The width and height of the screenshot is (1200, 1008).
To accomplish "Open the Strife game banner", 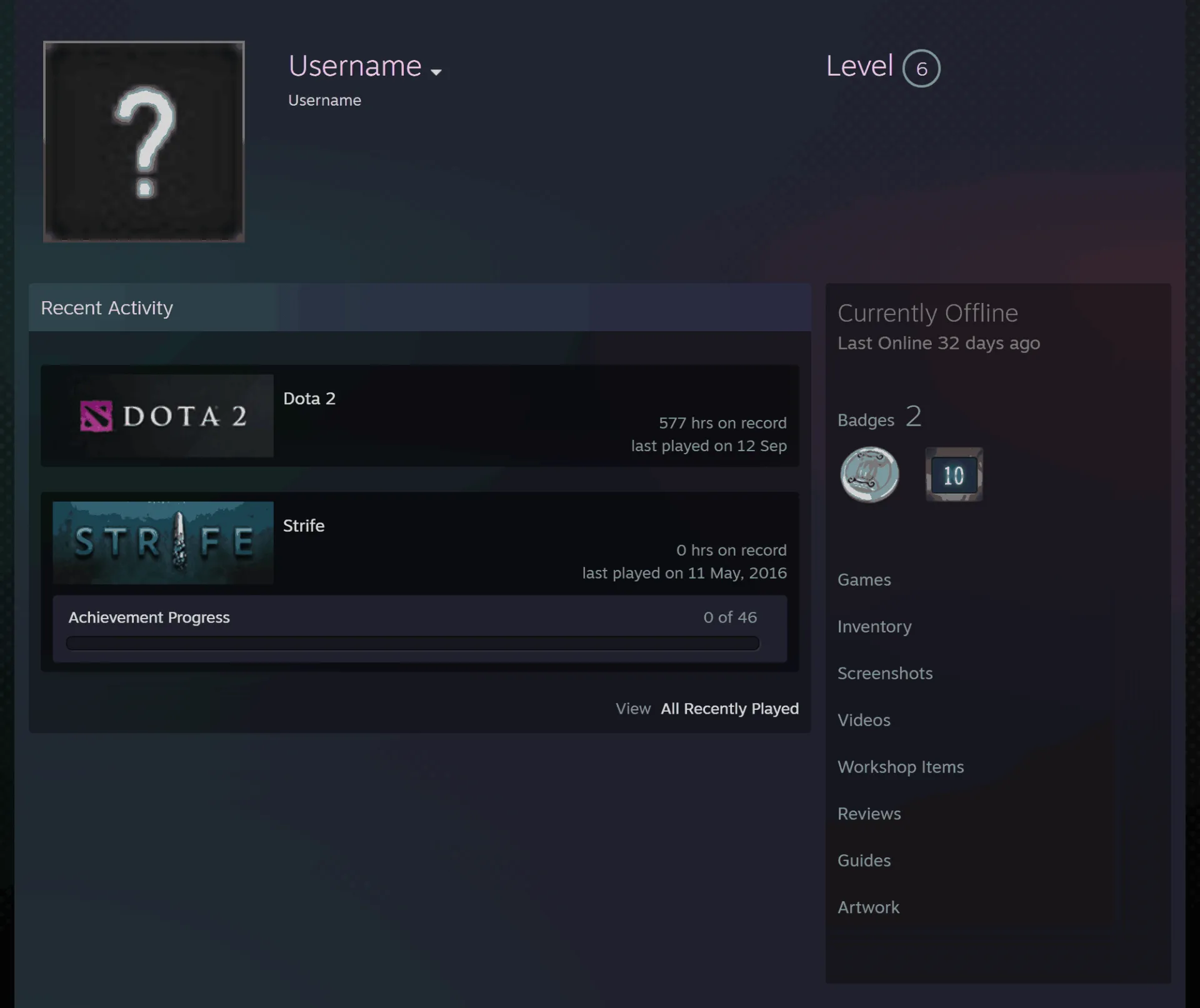I will pos(163,542).
